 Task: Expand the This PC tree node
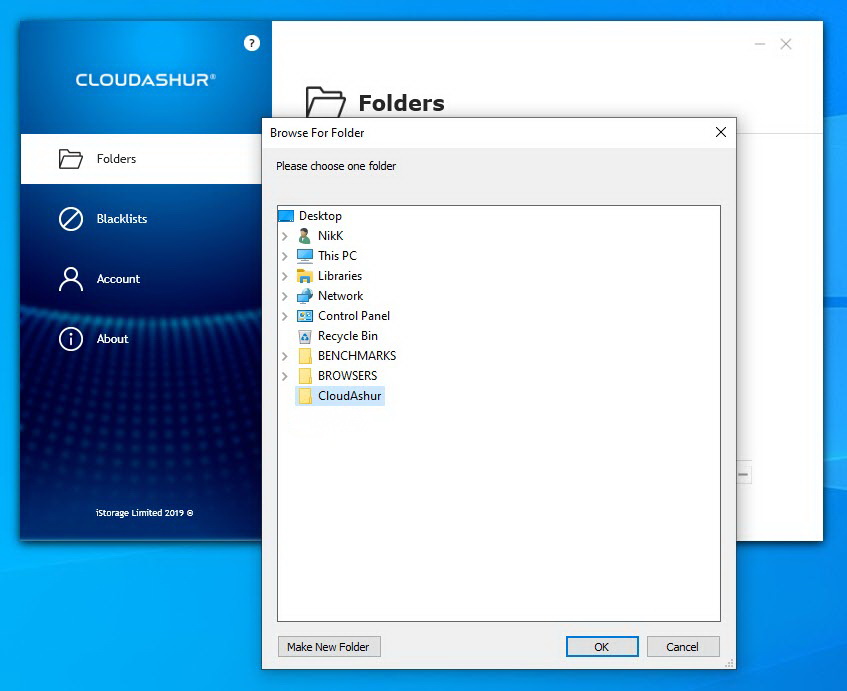pyautogui.click(x=285, y=256)
